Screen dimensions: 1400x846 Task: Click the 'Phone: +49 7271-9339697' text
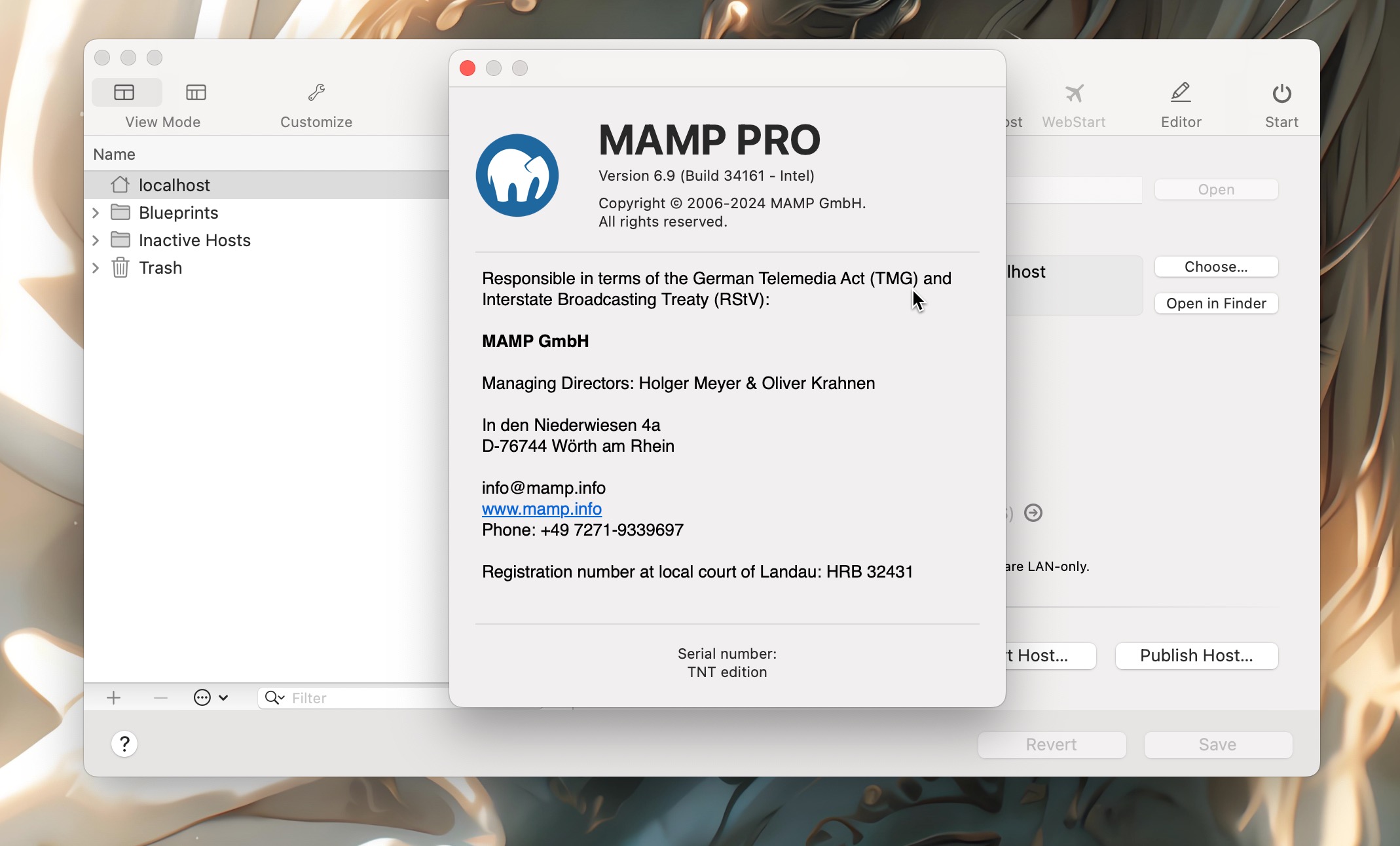(583, 530)
